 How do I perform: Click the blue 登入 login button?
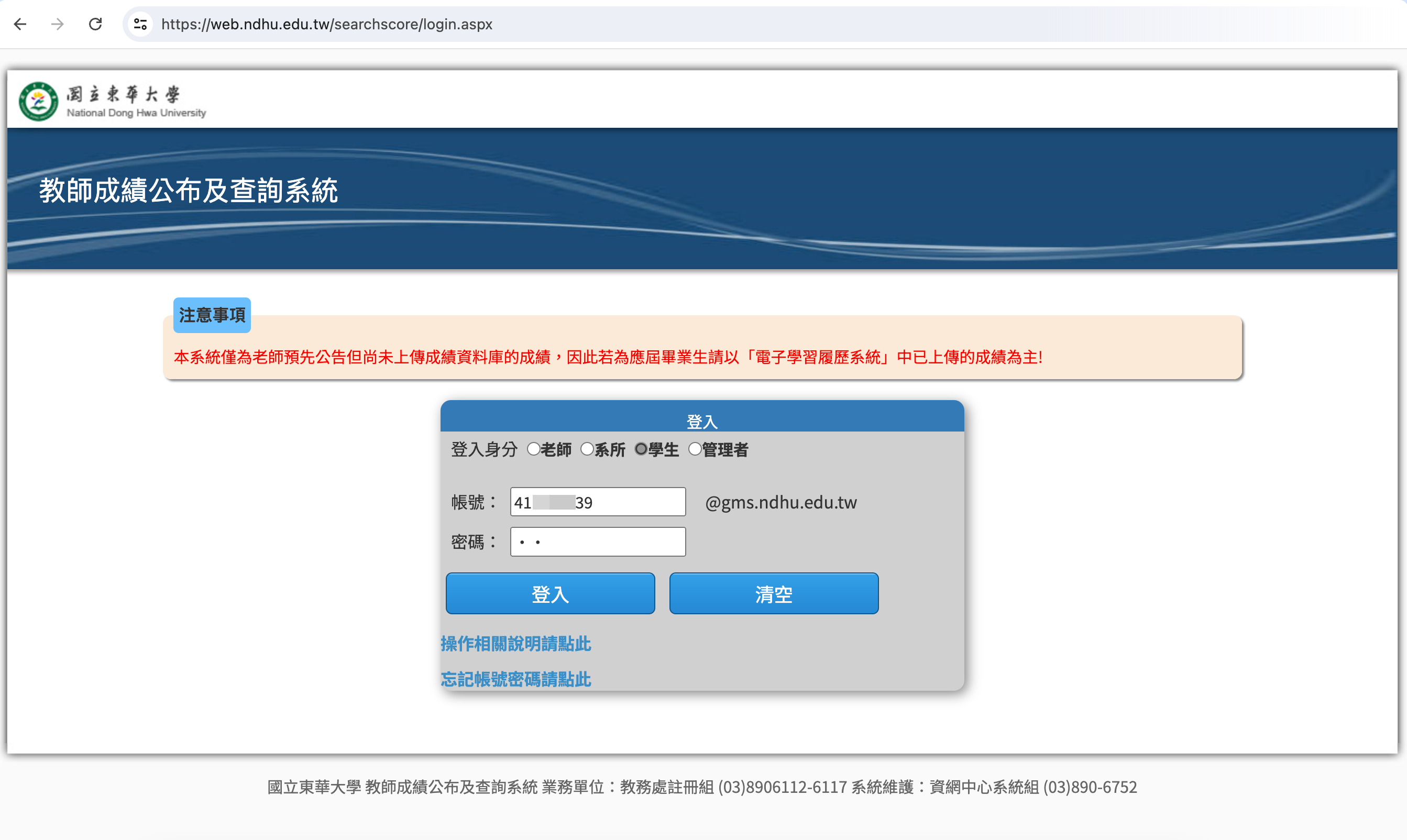pyautogui.click(x=551, y=594)
